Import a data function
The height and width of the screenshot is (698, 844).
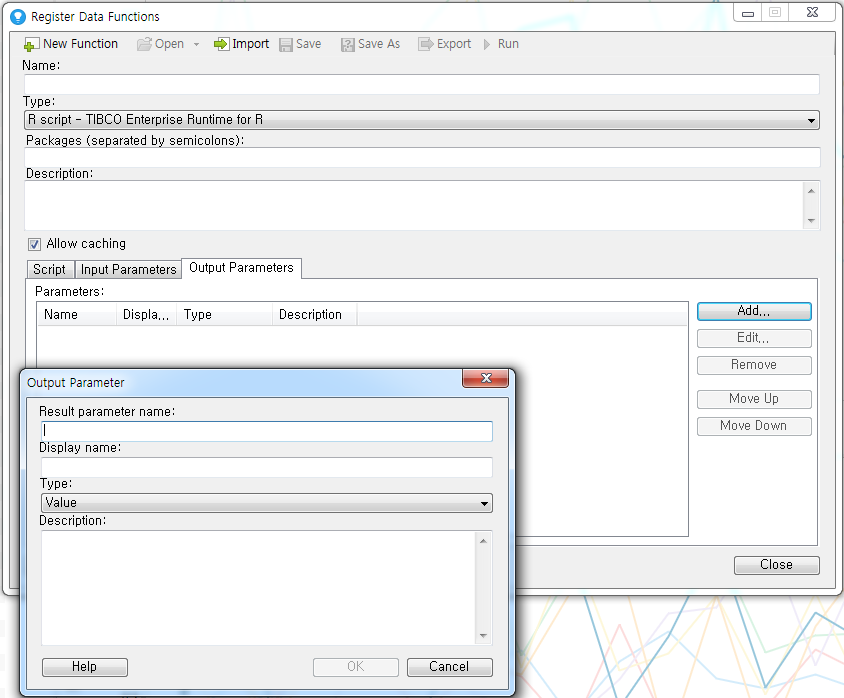241,44
